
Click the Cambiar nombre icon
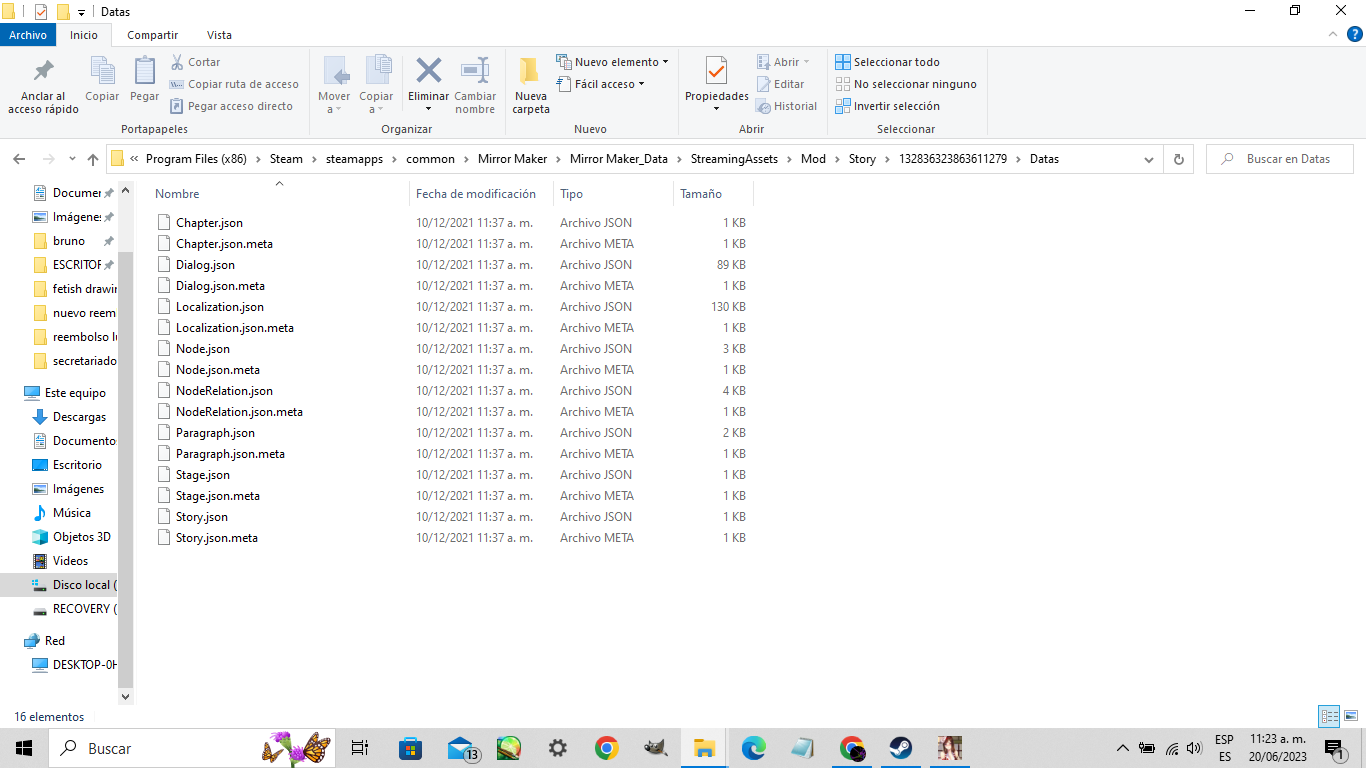[475, 71]
